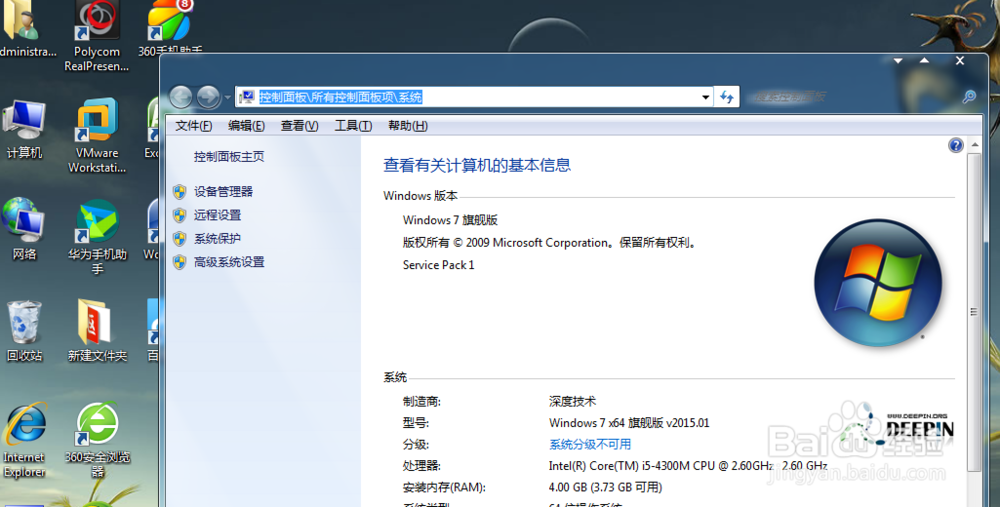Viewport: 1000px width, 507px height.
Task: Click the Deepin OEM logo
Action: [898, 427]
